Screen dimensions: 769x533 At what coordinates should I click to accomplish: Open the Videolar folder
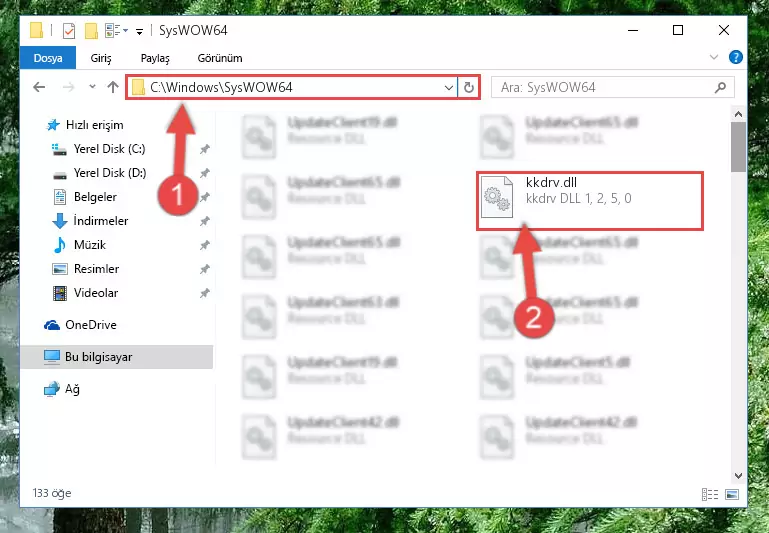pyautogui.click(x=96, y=293)
